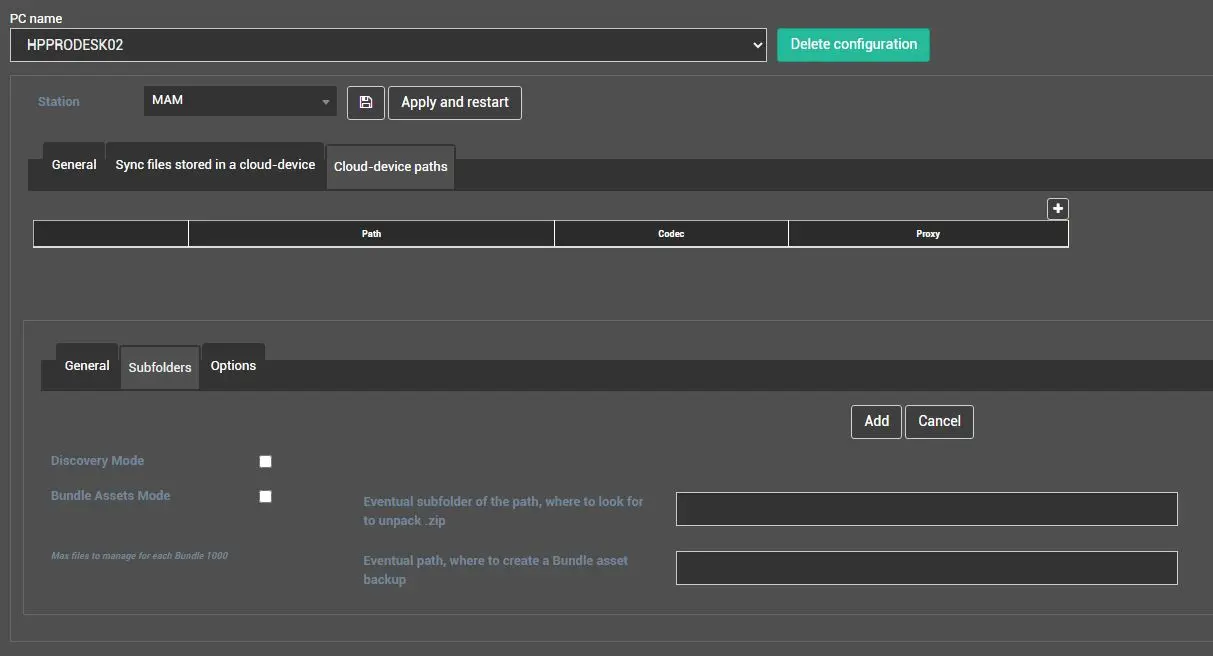Open Sync files stored in a cloud-device tab
Screen dimensions: 1213x656
point(215,165)
